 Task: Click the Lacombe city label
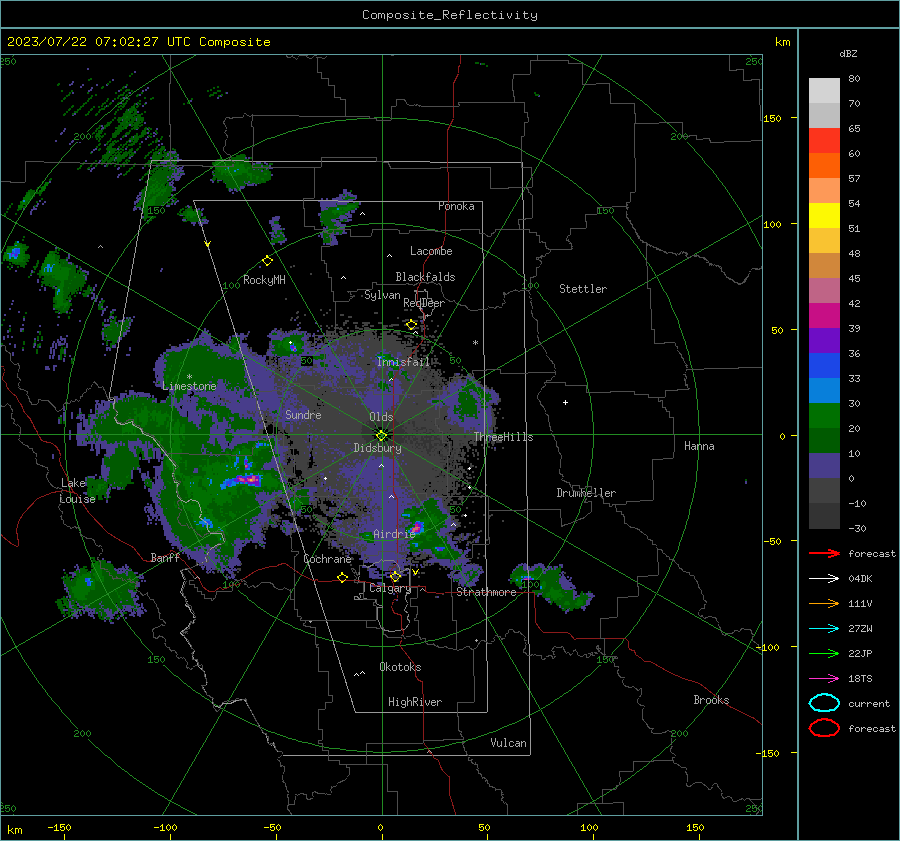(431, 251)
